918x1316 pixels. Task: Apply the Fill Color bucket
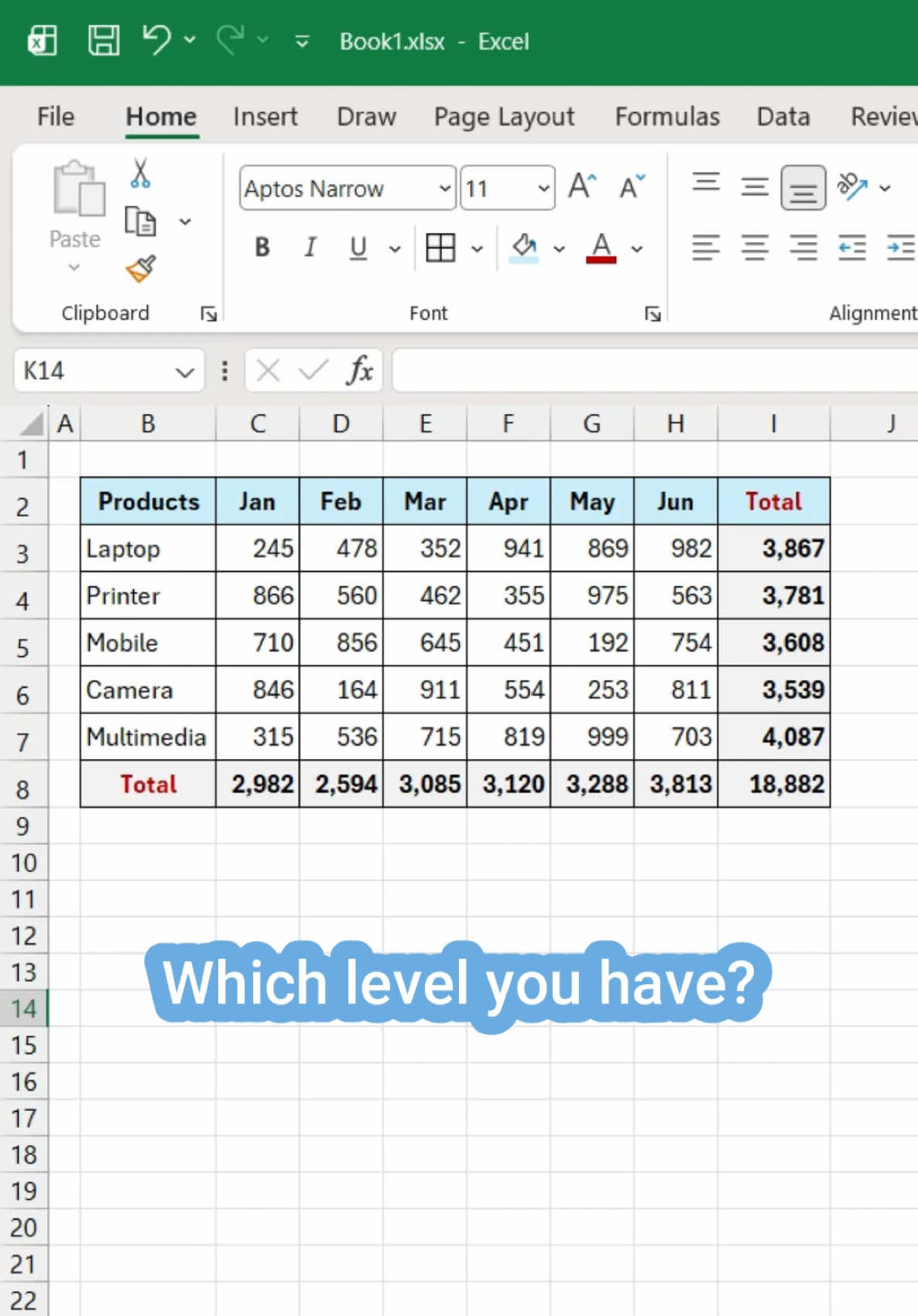coord(524,248)
